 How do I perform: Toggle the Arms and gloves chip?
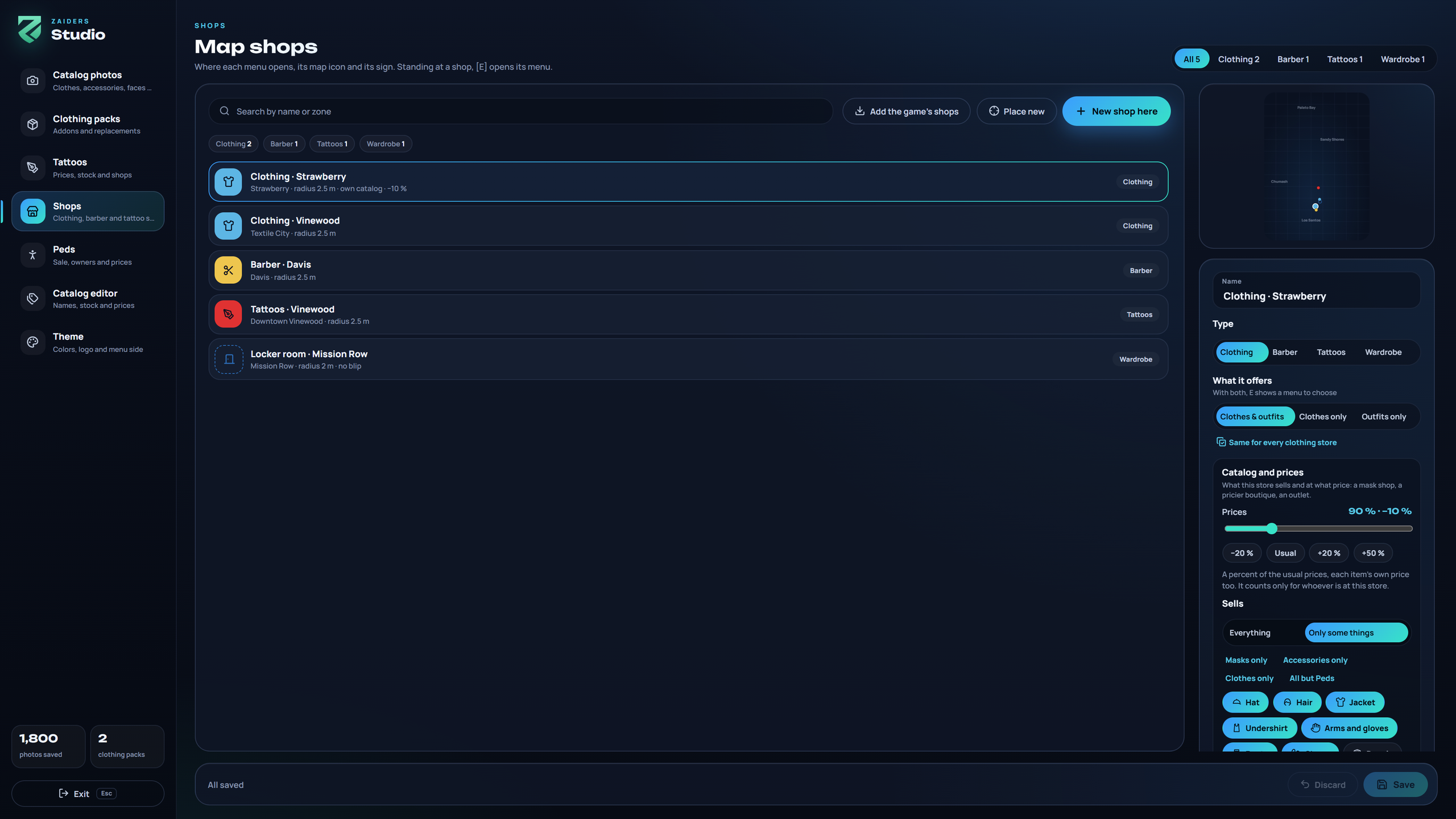[x=1349, y=728]
